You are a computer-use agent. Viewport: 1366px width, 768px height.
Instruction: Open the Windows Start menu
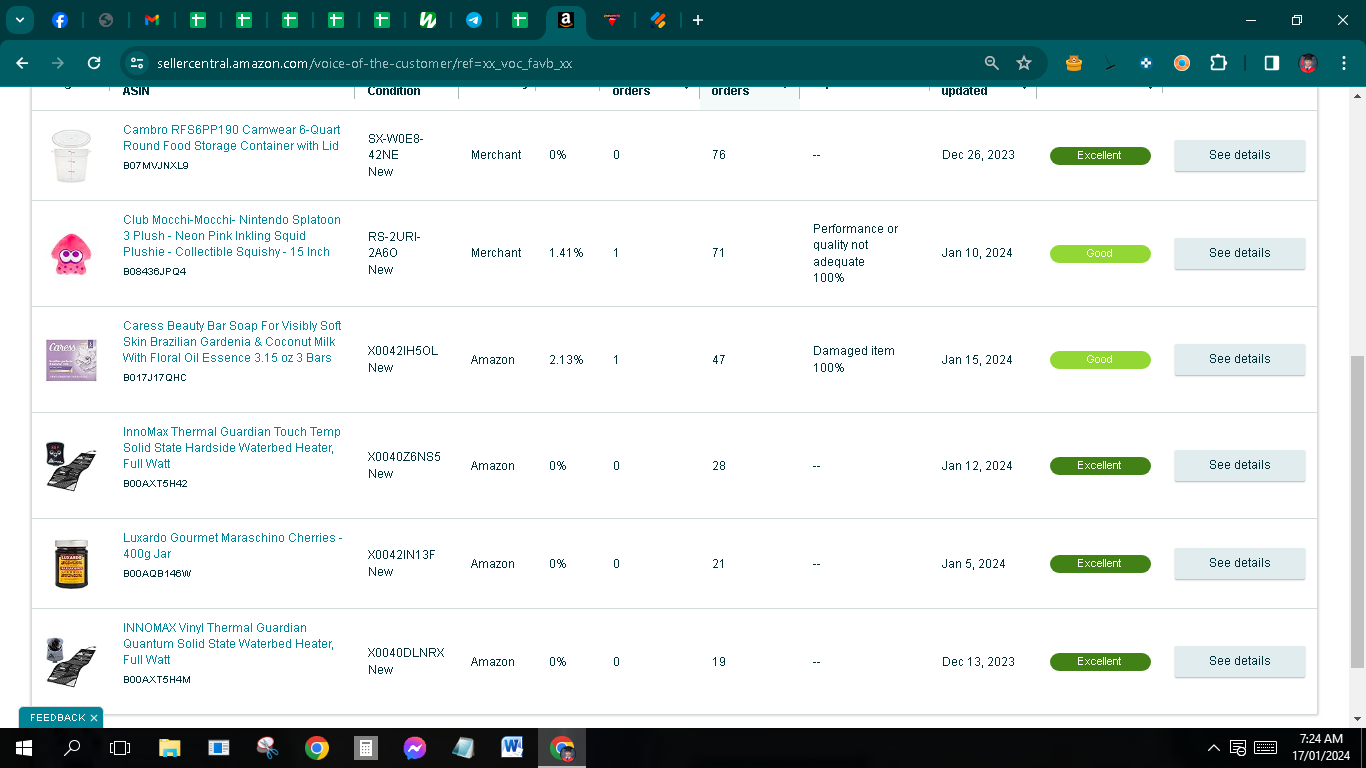tap(23, 747)
